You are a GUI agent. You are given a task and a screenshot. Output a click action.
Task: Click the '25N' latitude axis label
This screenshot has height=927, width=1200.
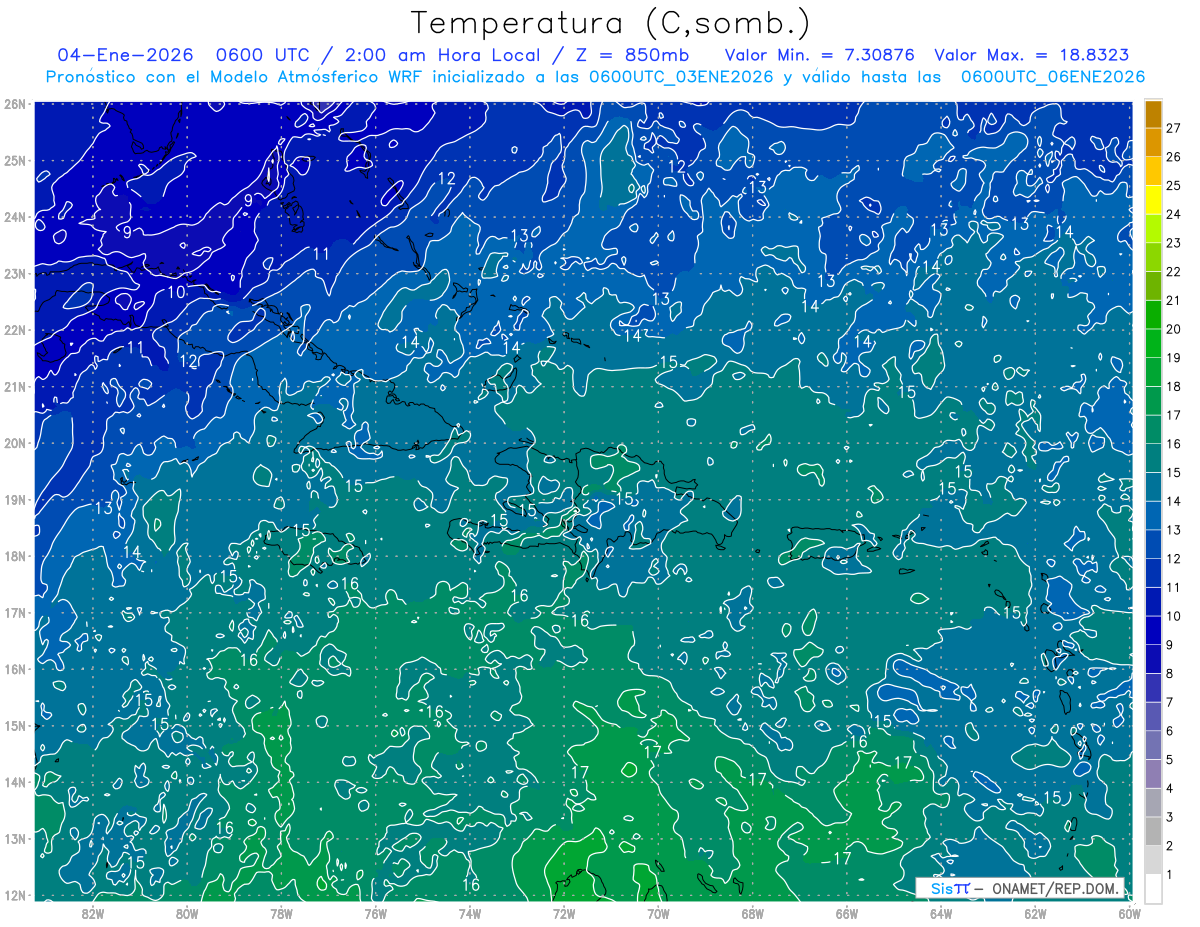(14, 160)
